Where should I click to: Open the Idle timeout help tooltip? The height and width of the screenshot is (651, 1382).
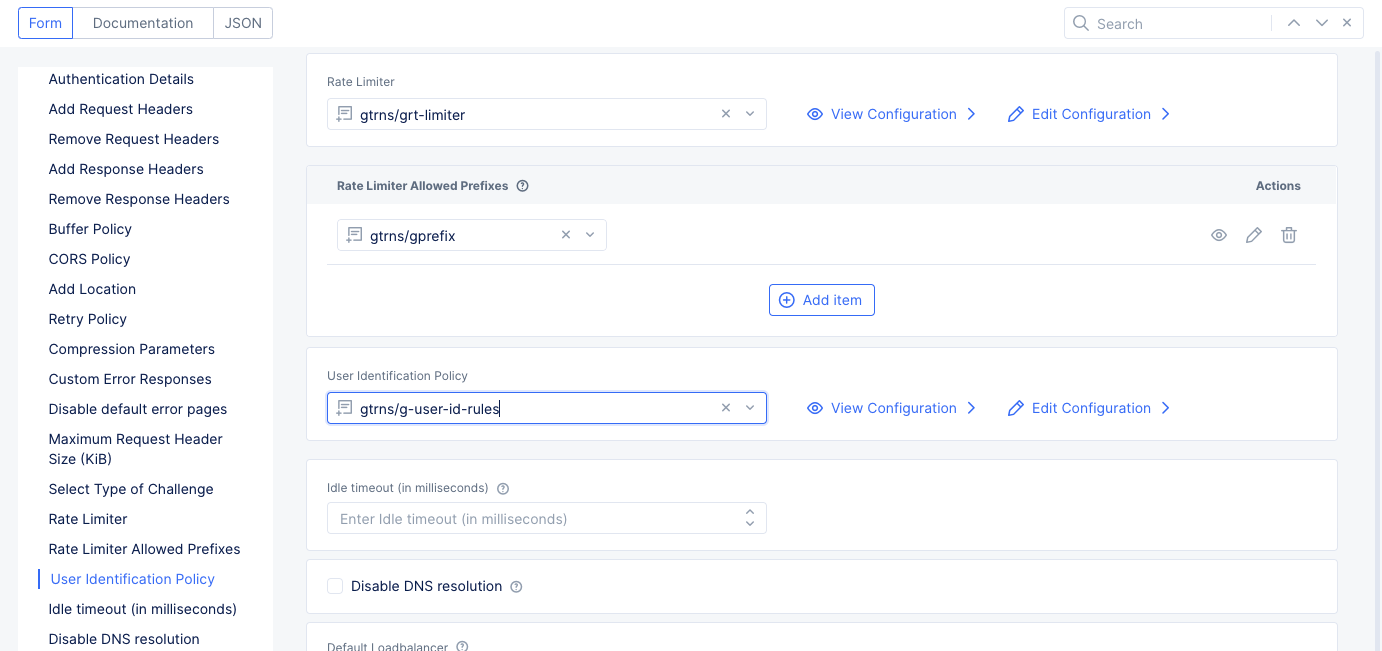point(502,488)
